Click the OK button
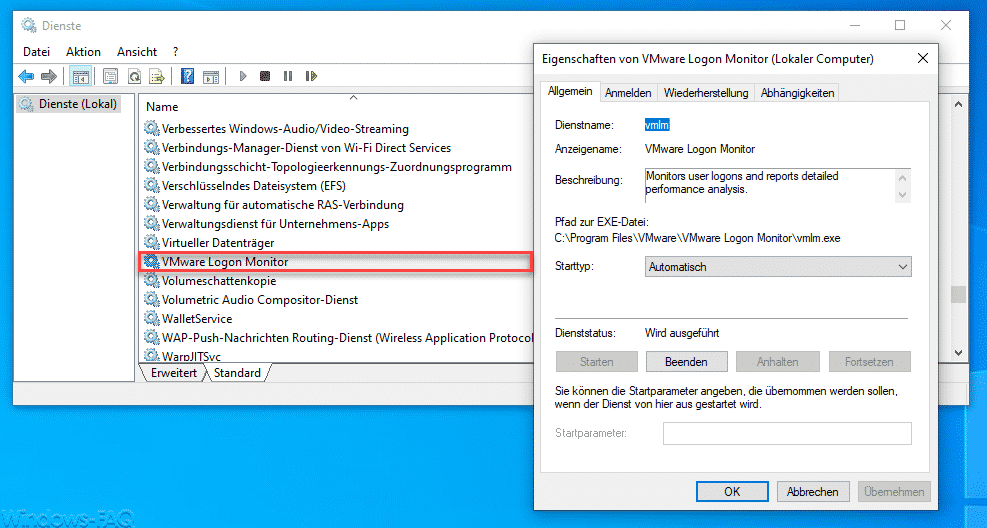Screen dimensions: 987x528 coord(732,491)
